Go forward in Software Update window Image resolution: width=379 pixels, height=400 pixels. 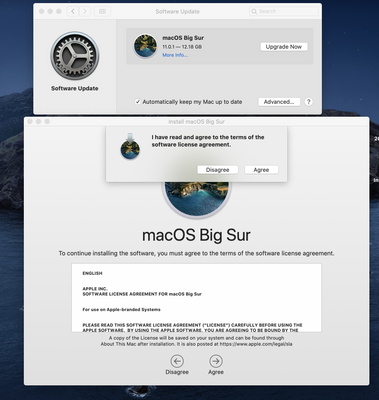(85, 11)
